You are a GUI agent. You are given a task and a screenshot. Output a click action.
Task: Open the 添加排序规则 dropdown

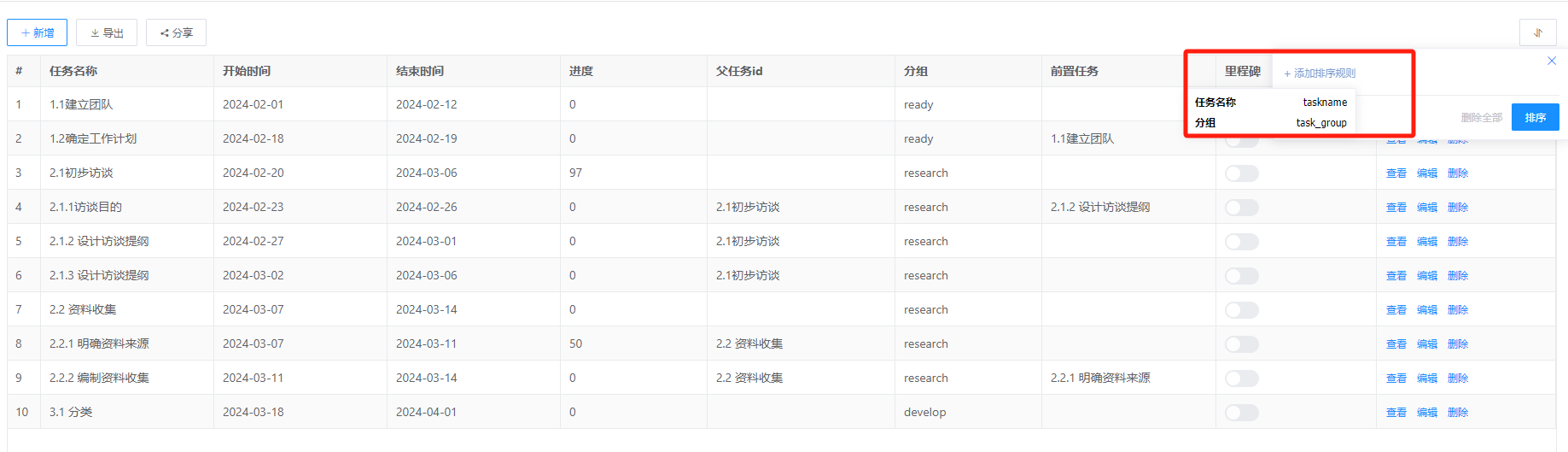pos(1320,73)
